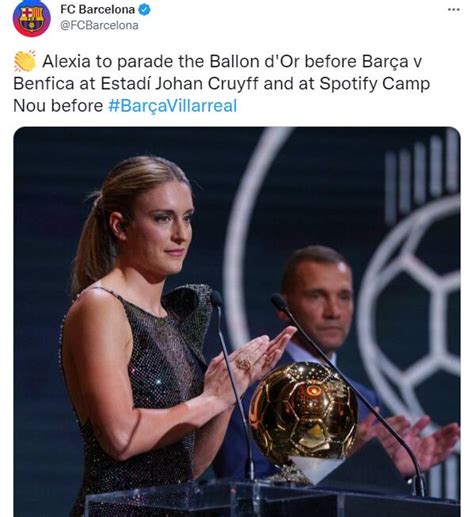Click the left microphone head in the photo

216,298
